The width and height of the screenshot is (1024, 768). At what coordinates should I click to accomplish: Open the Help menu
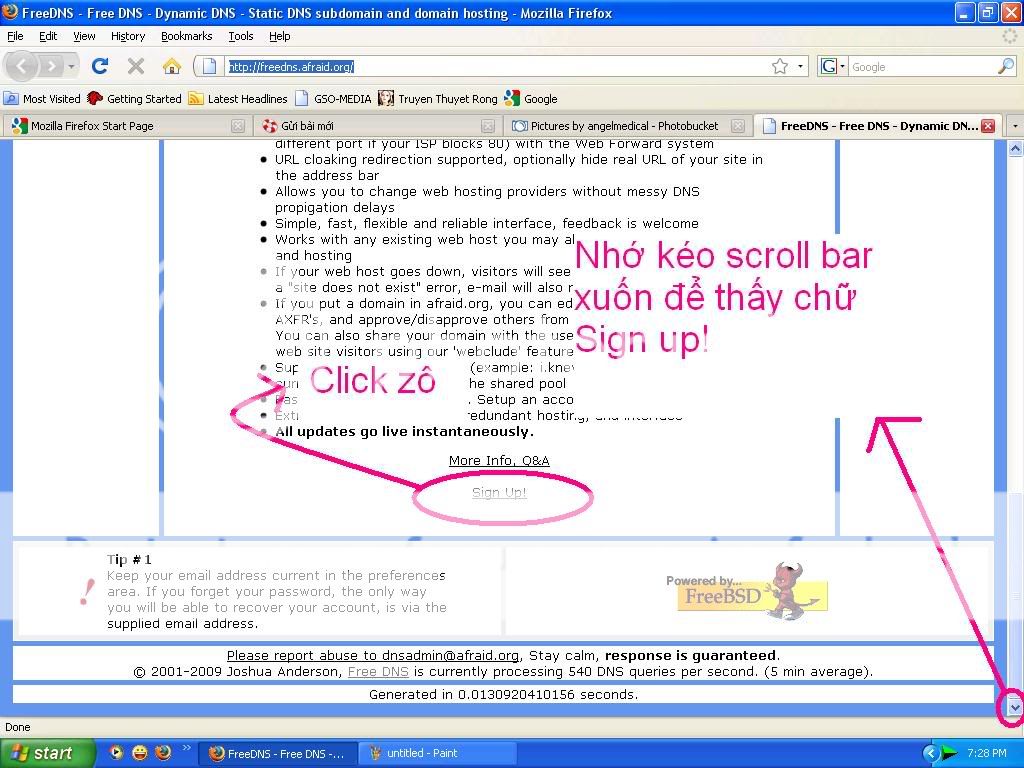click(280, 36)
